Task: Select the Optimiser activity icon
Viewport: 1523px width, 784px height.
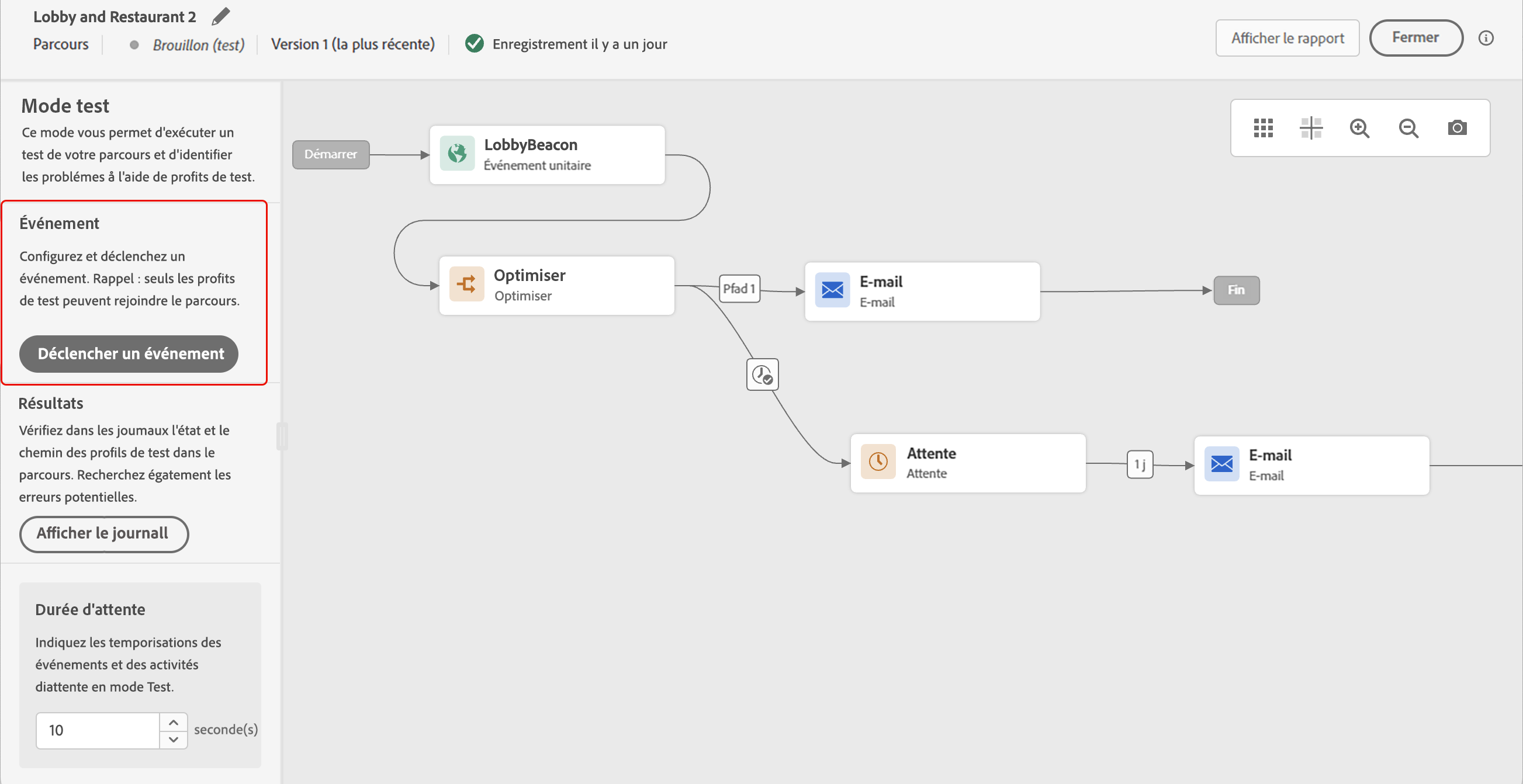Action: [466, 284]
